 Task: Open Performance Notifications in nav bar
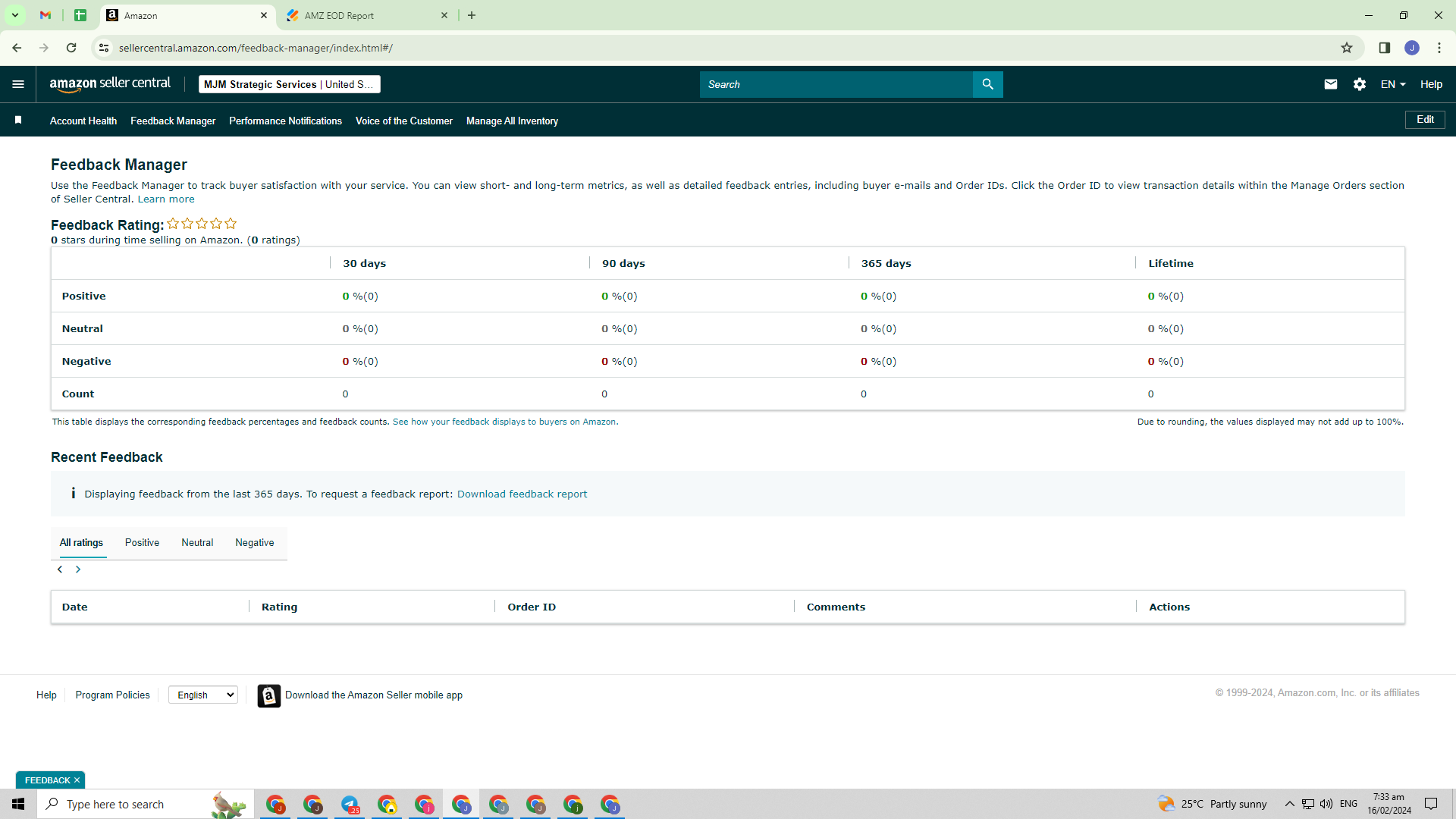285,121
